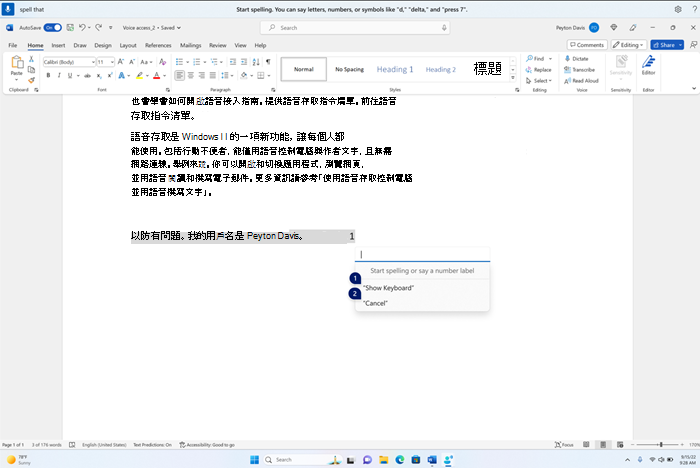This screenshot has width=700, height=468.
Task: Click the text highlight color button
Action: coord(139,75)
